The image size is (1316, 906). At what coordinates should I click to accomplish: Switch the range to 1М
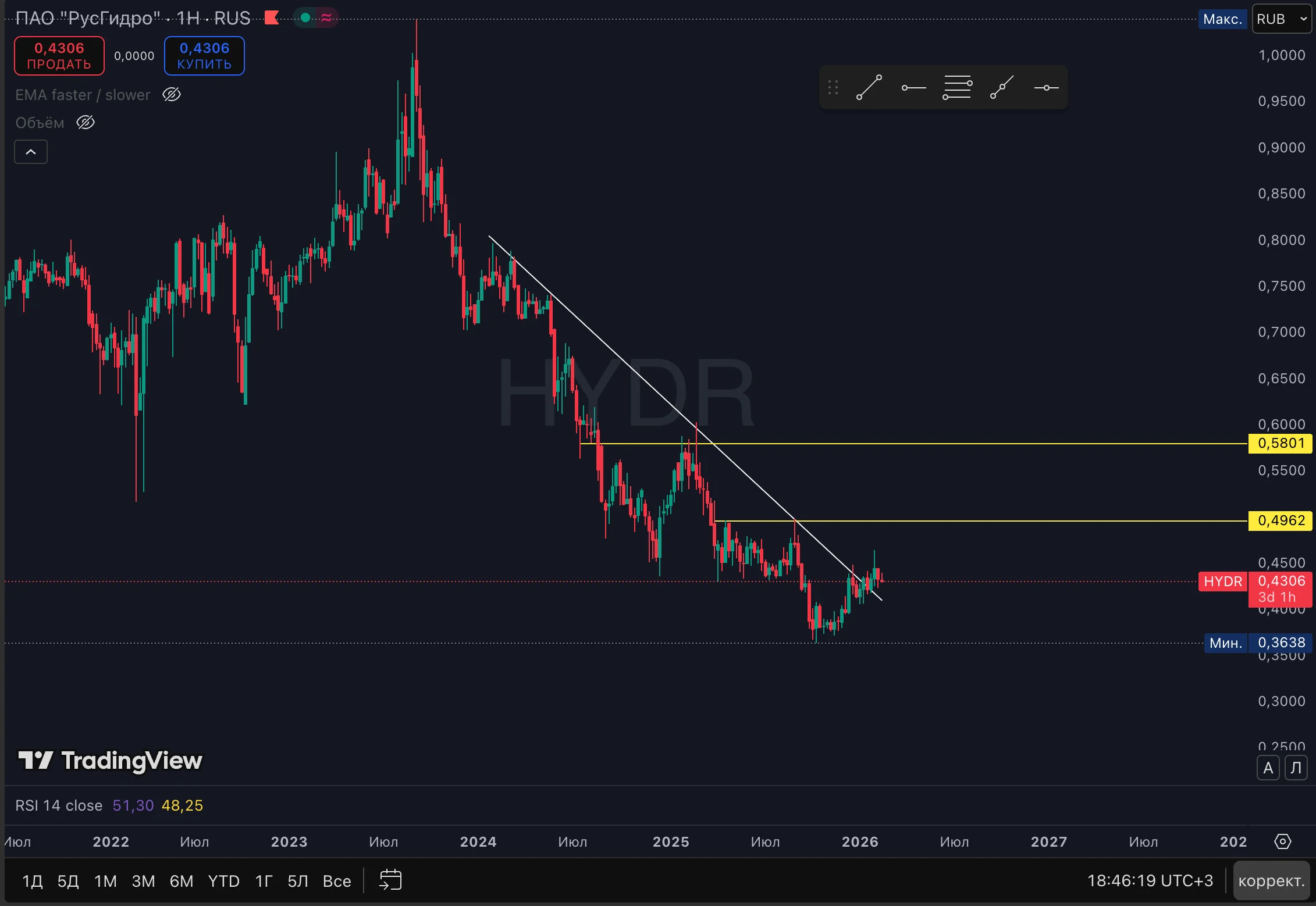106,881
